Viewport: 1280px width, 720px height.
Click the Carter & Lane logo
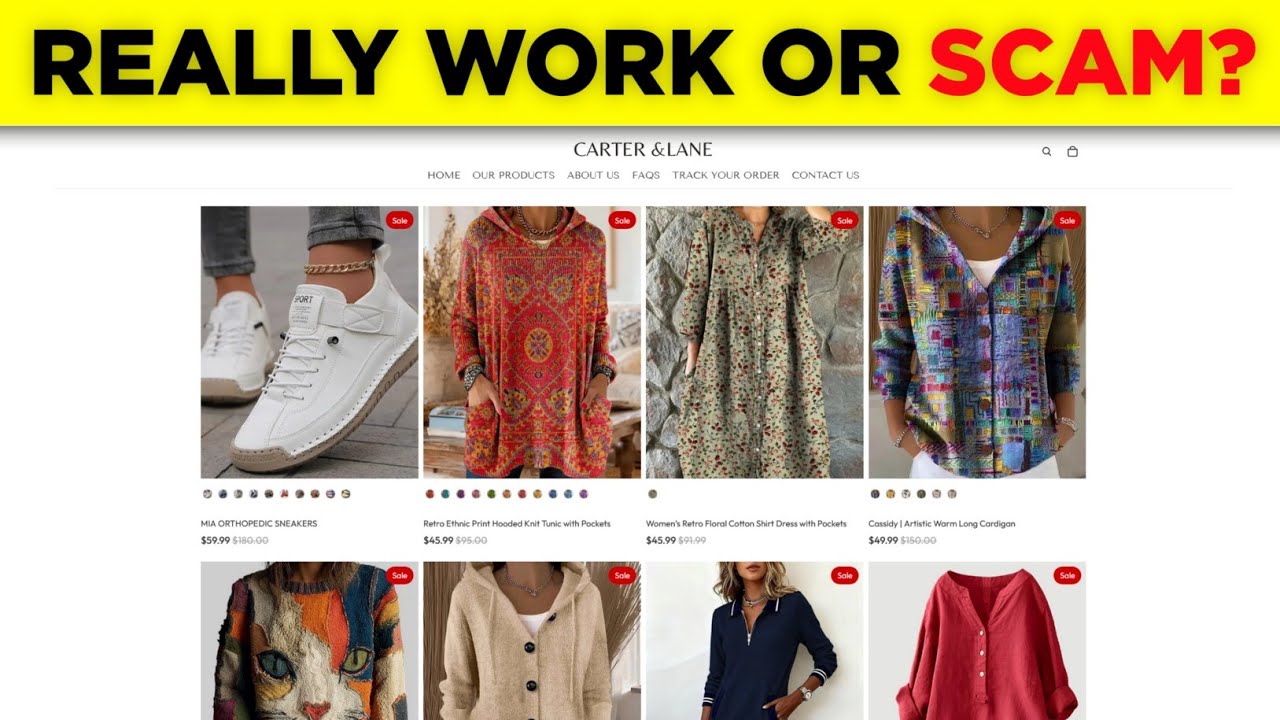(643, 150)
